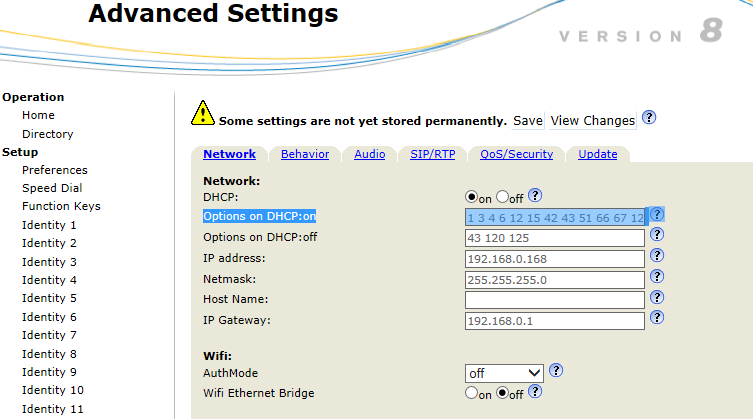Click the Save button
753x419 pixels.
528,121
